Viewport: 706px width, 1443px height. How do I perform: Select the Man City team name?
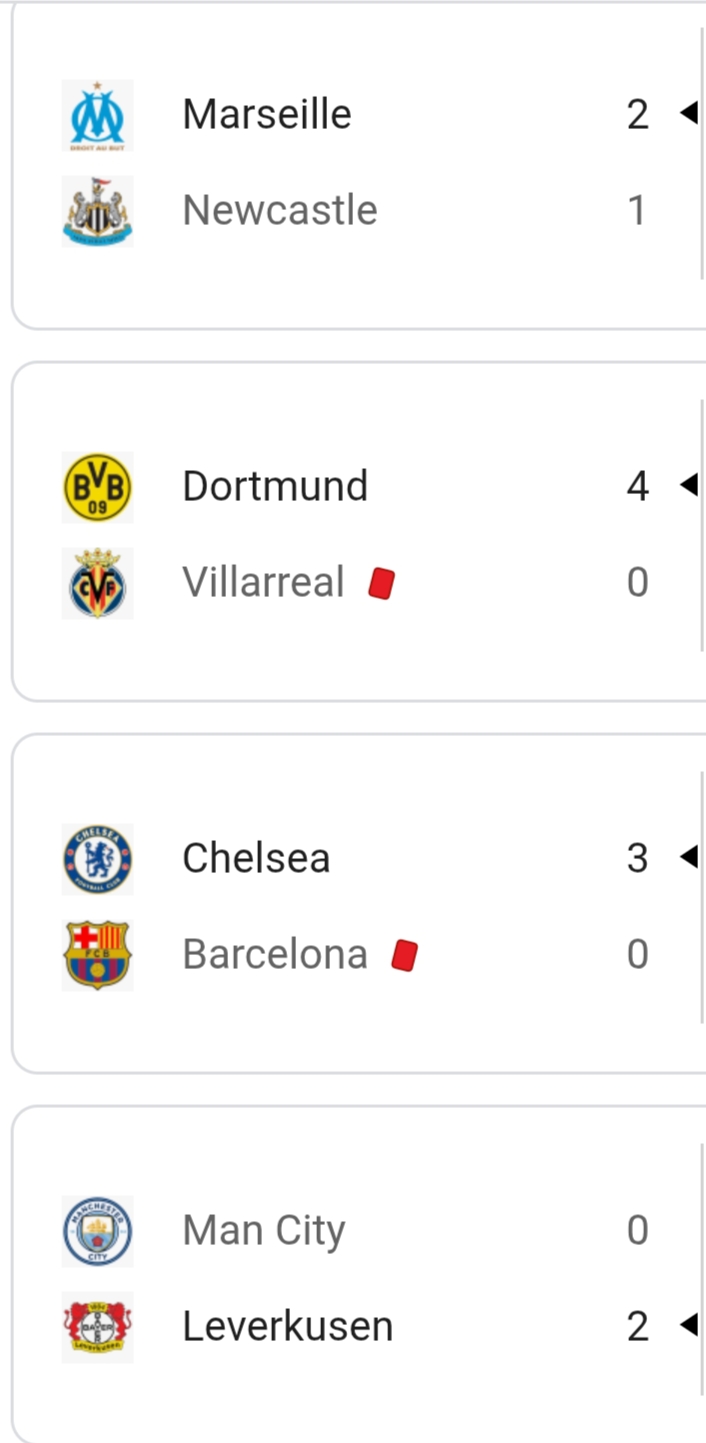(x=263, y=1230)
